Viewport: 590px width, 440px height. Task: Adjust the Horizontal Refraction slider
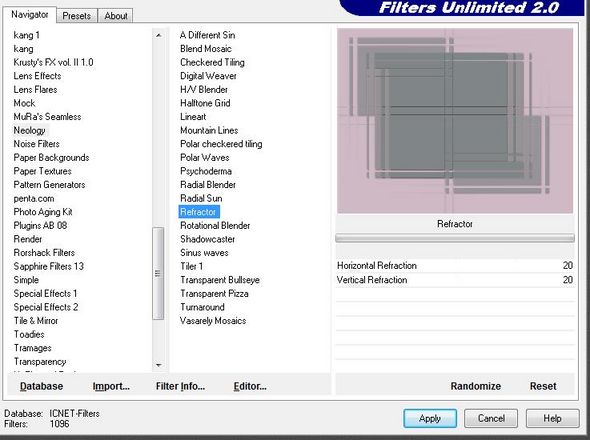click(455, 266)
